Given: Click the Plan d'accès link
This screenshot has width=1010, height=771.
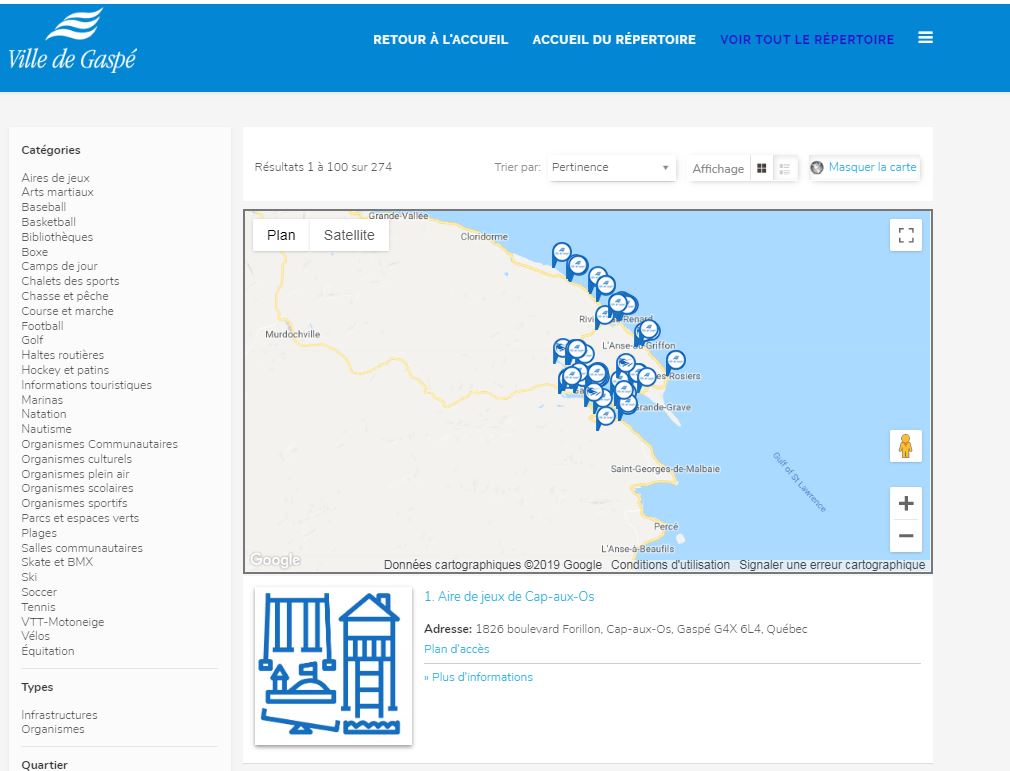Looking at the screenshot, I should [x=457, y=649].
